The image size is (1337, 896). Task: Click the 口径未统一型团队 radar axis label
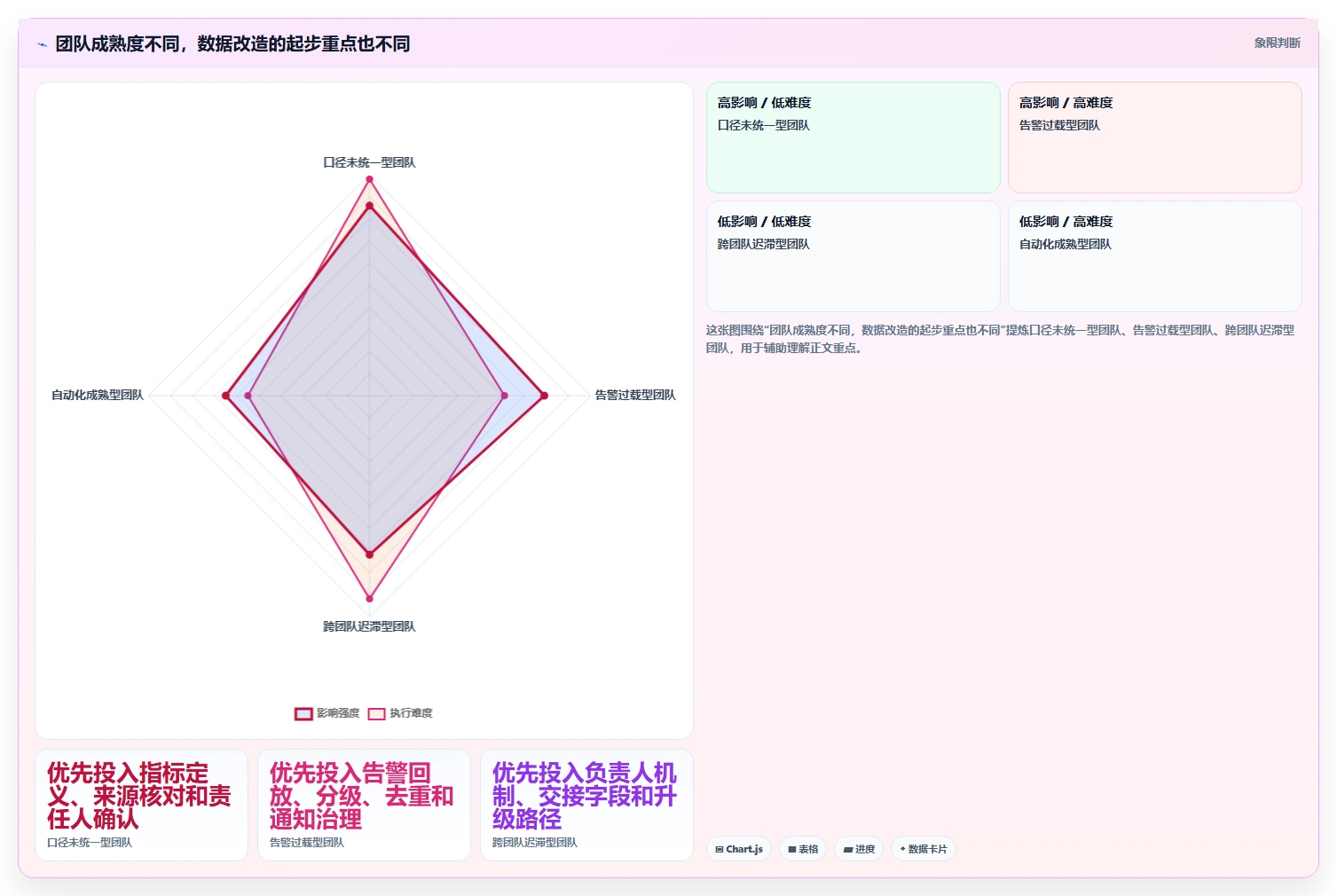369,162
